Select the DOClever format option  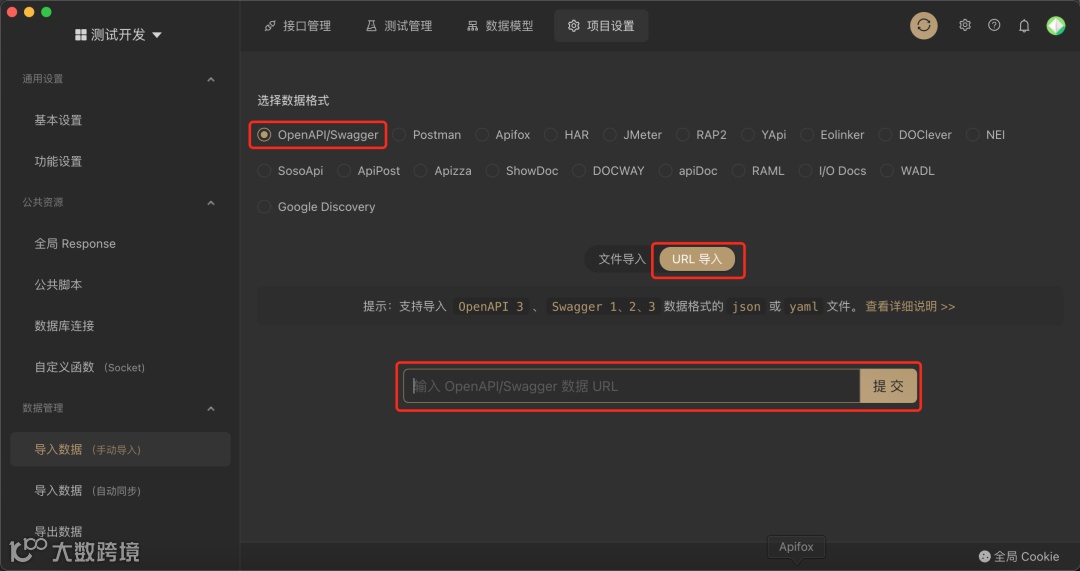915,135
